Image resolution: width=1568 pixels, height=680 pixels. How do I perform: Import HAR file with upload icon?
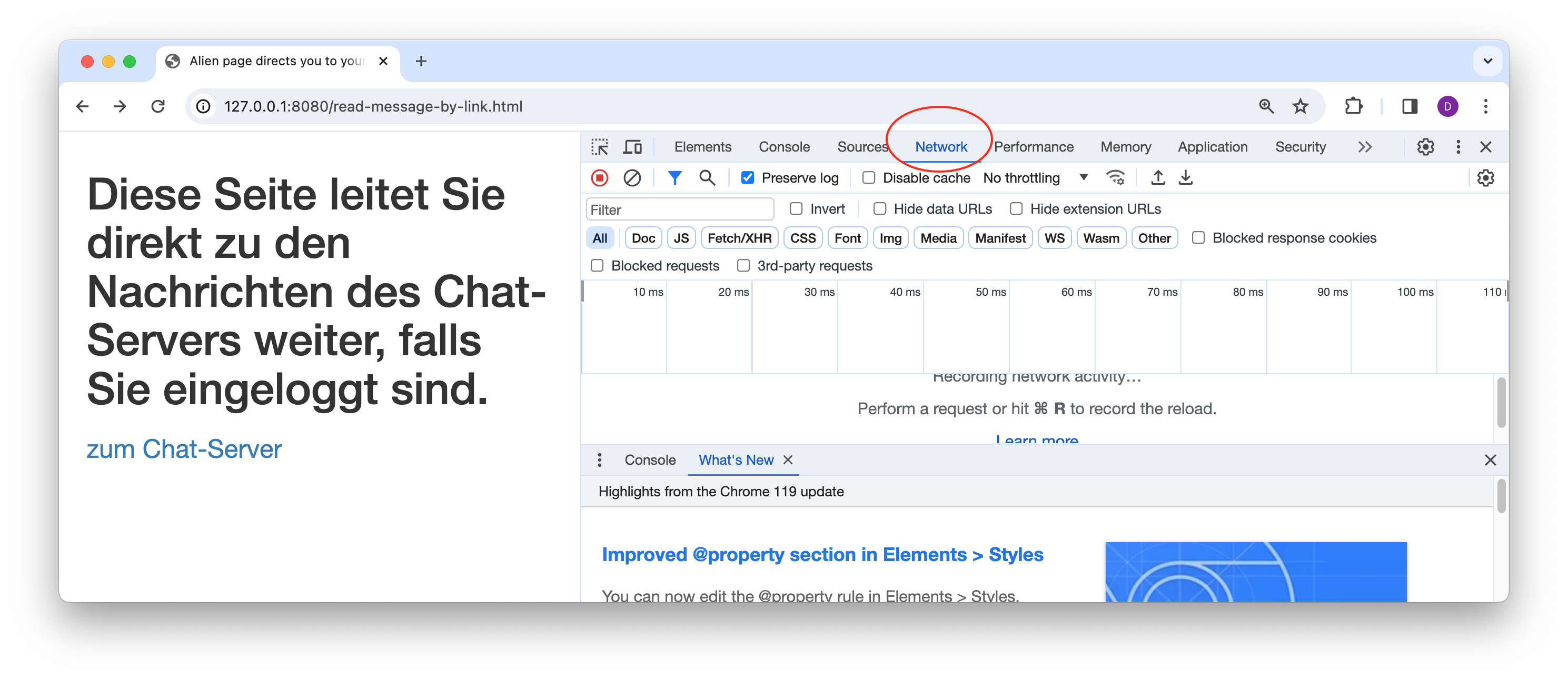(1158, 178)
